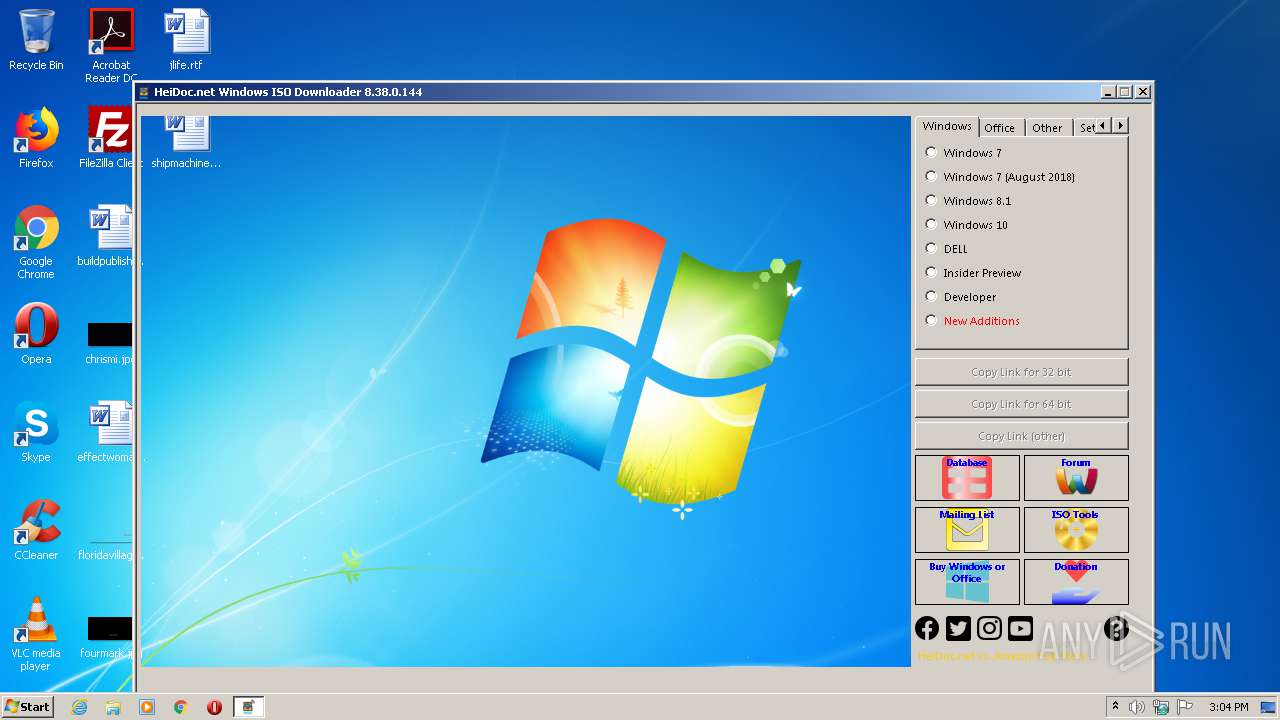This screenshot has width=1280, height=720.
Task: Open the YouTube icon link
Action: (x=1020, y=628)
